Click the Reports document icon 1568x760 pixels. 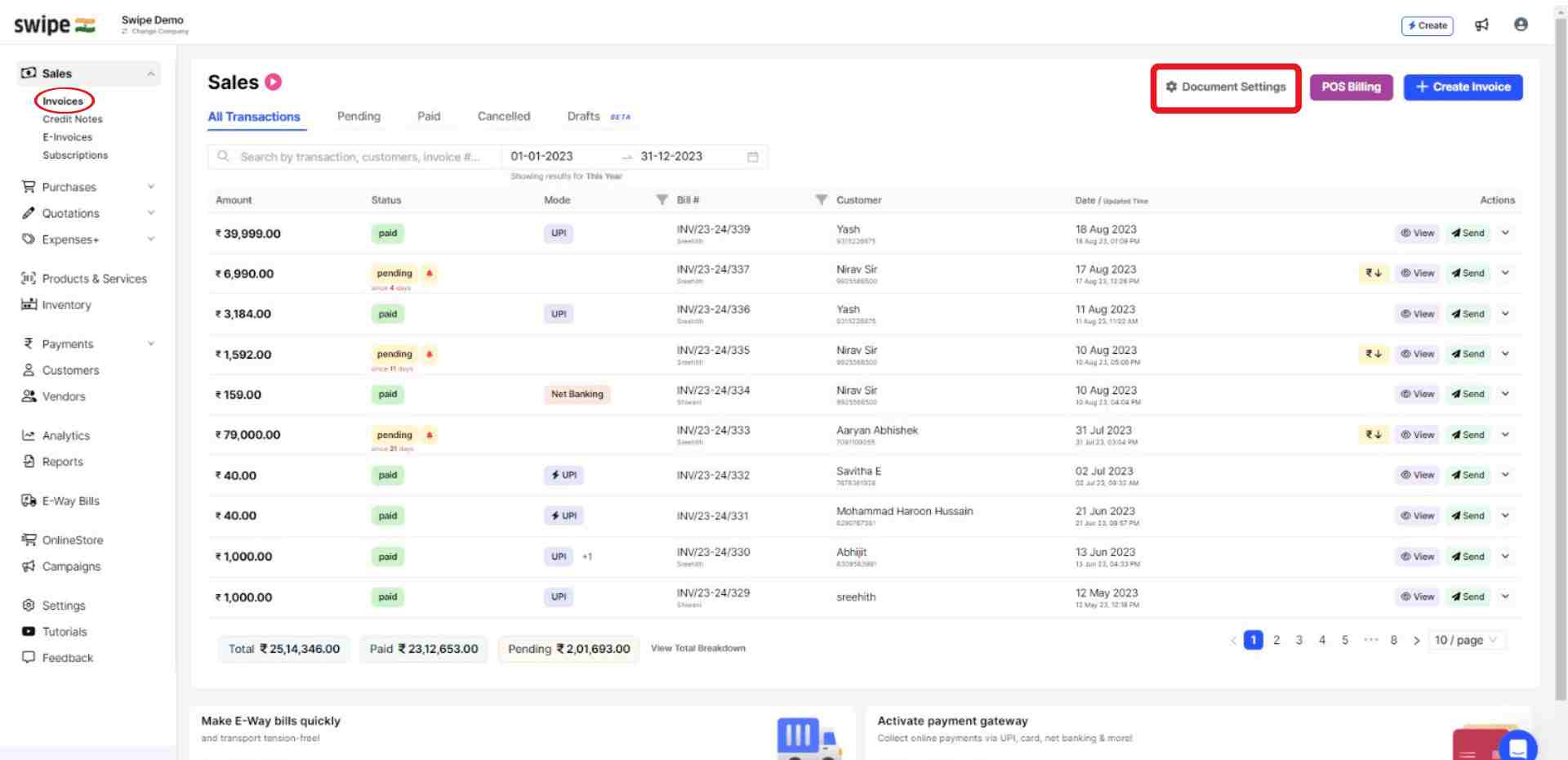(29, 462)
